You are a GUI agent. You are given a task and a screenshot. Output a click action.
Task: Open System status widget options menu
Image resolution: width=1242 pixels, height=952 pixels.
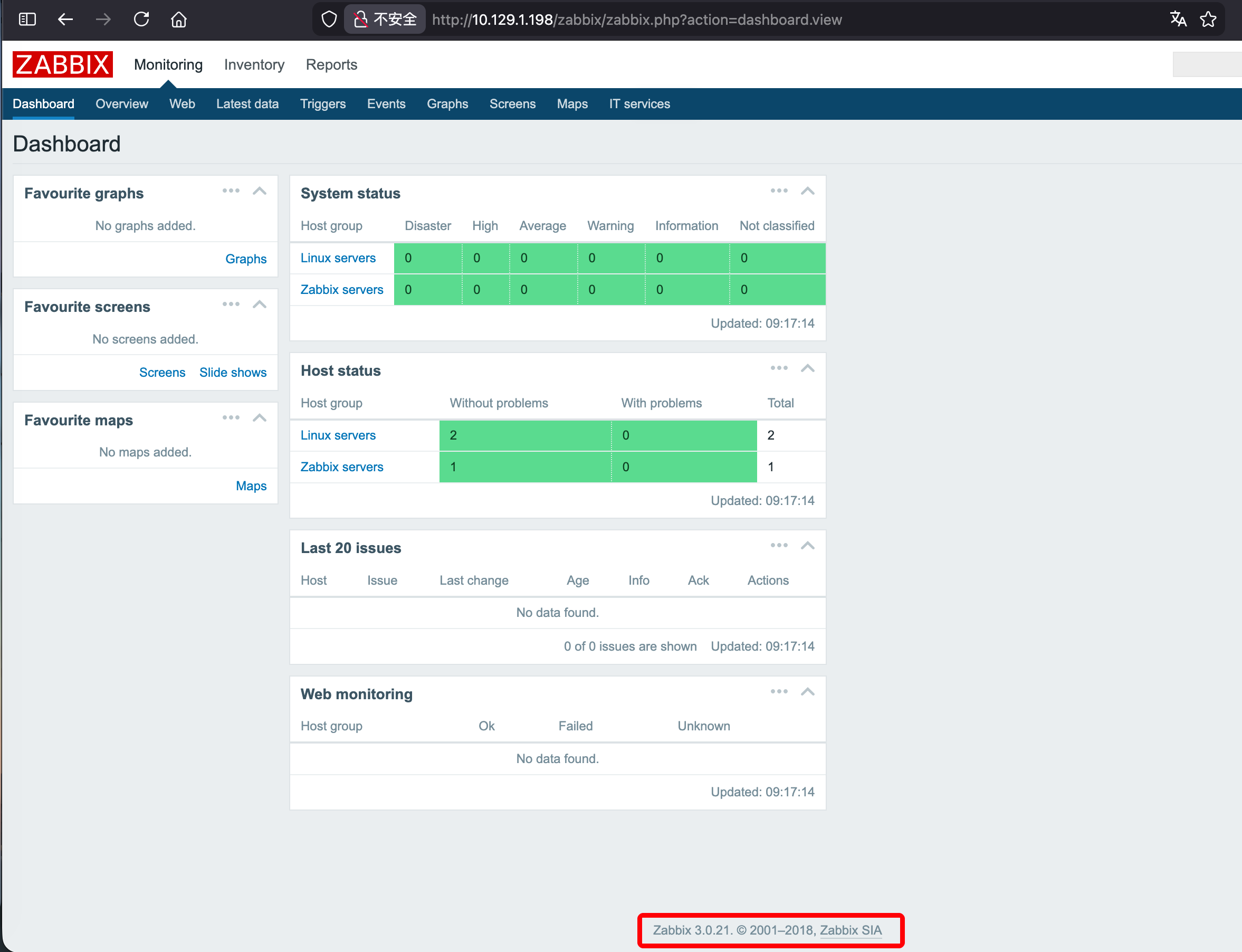click(779, 191)
